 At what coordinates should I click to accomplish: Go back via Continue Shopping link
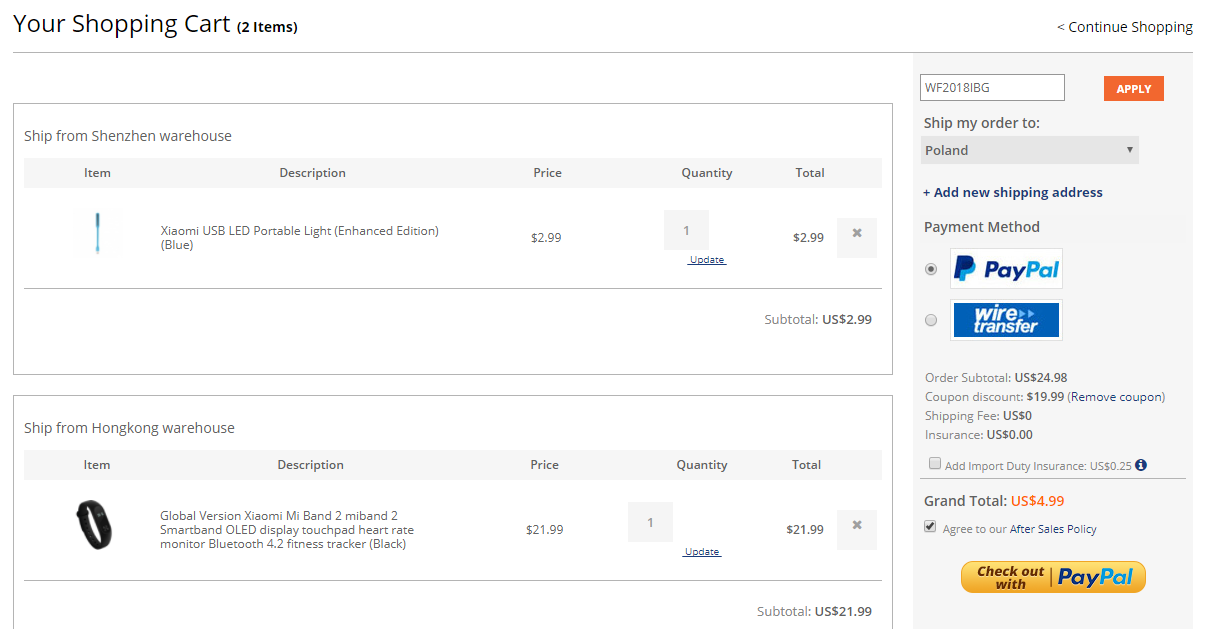click(x=1125, y=27)
